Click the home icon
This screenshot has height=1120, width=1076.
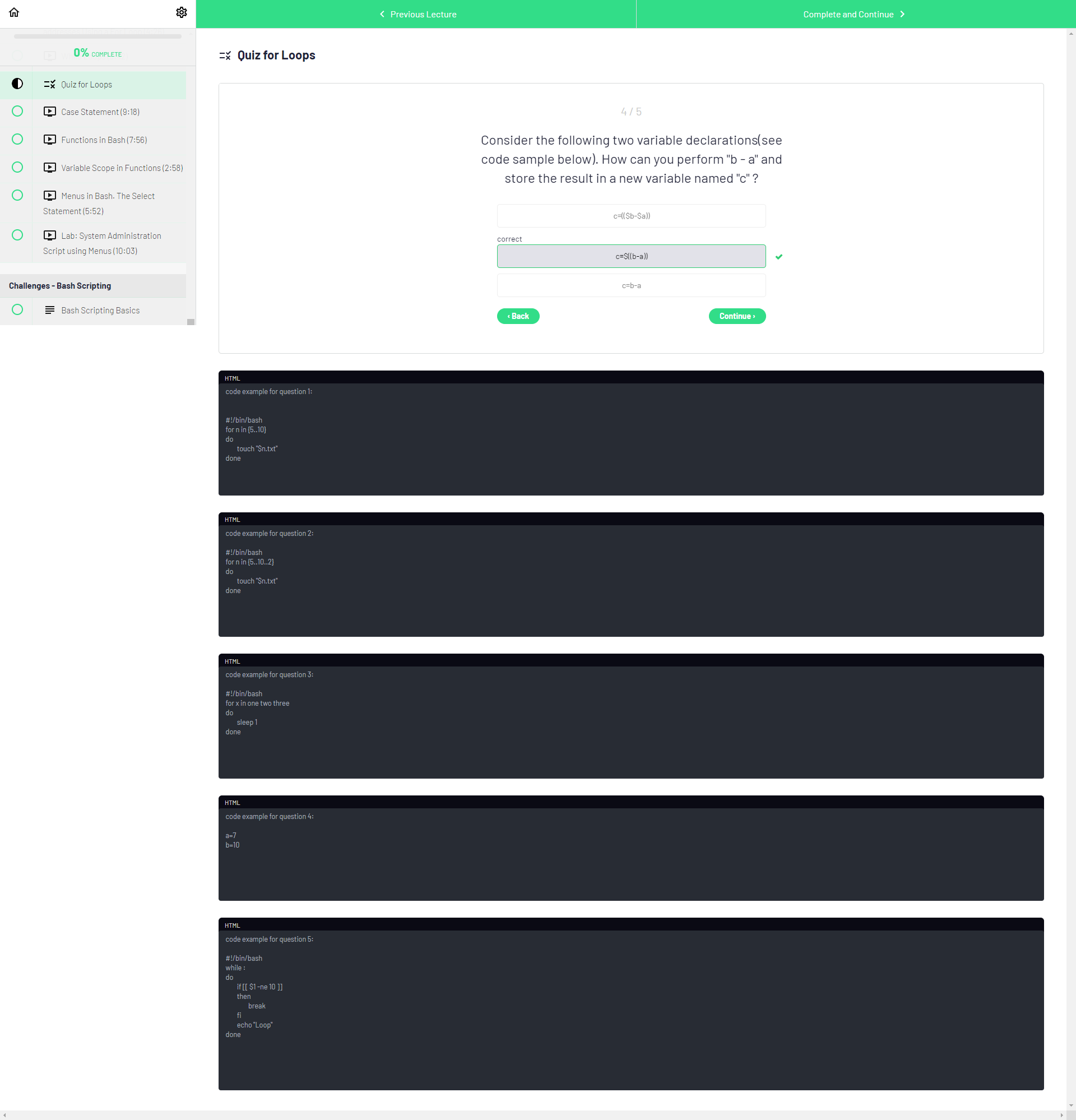[14, 12]
